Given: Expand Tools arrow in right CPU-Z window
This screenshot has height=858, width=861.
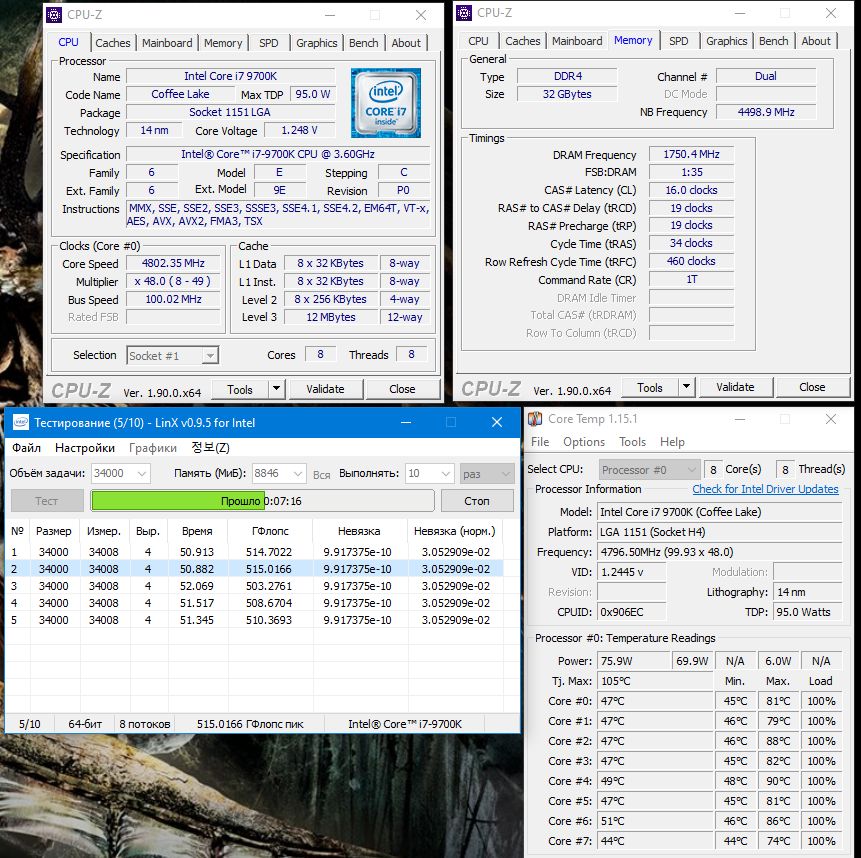Looking at the screenshot, I should (x=686, y=387).
